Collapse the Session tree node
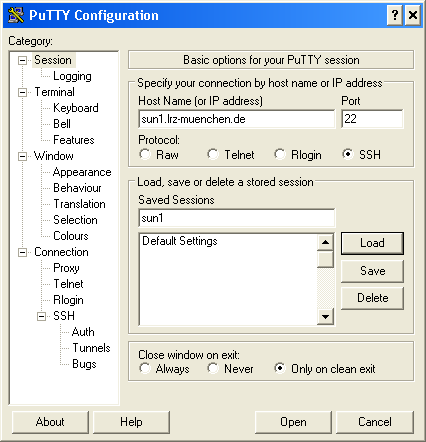 click(22, 60)
